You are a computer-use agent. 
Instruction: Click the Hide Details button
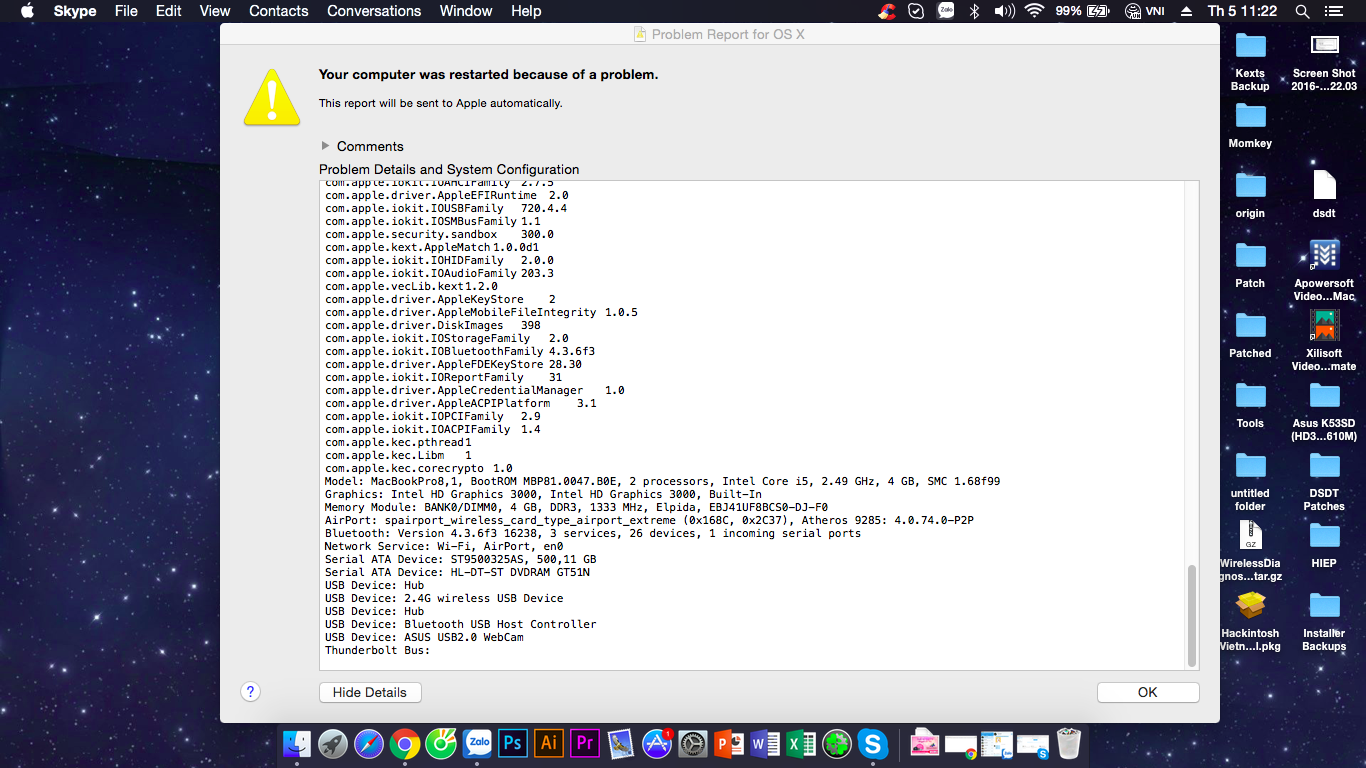click(x=370, y=692)
